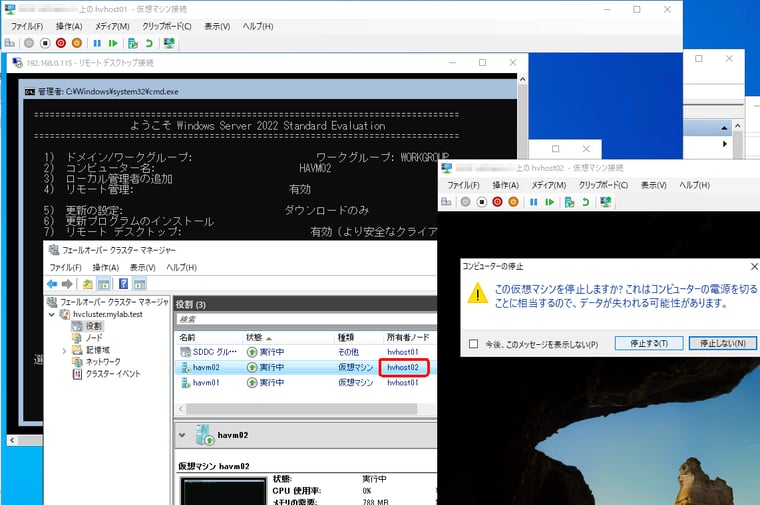Select hvcluster.mylab.test cluster node
Viewport: 760px width, 505px height.
coord(107,314)
